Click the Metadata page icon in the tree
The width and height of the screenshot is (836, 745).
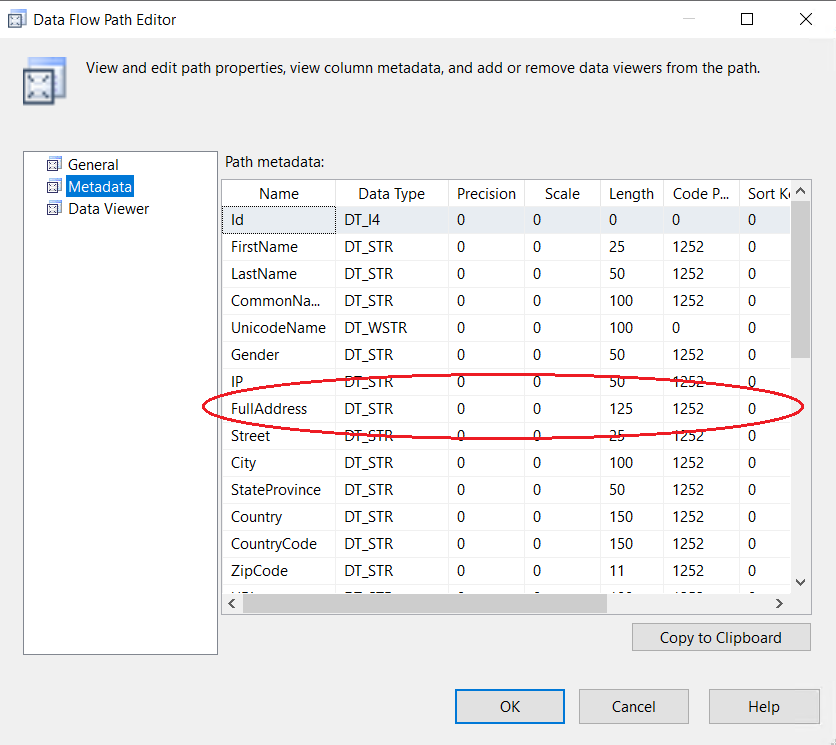[x=54, y=187]
